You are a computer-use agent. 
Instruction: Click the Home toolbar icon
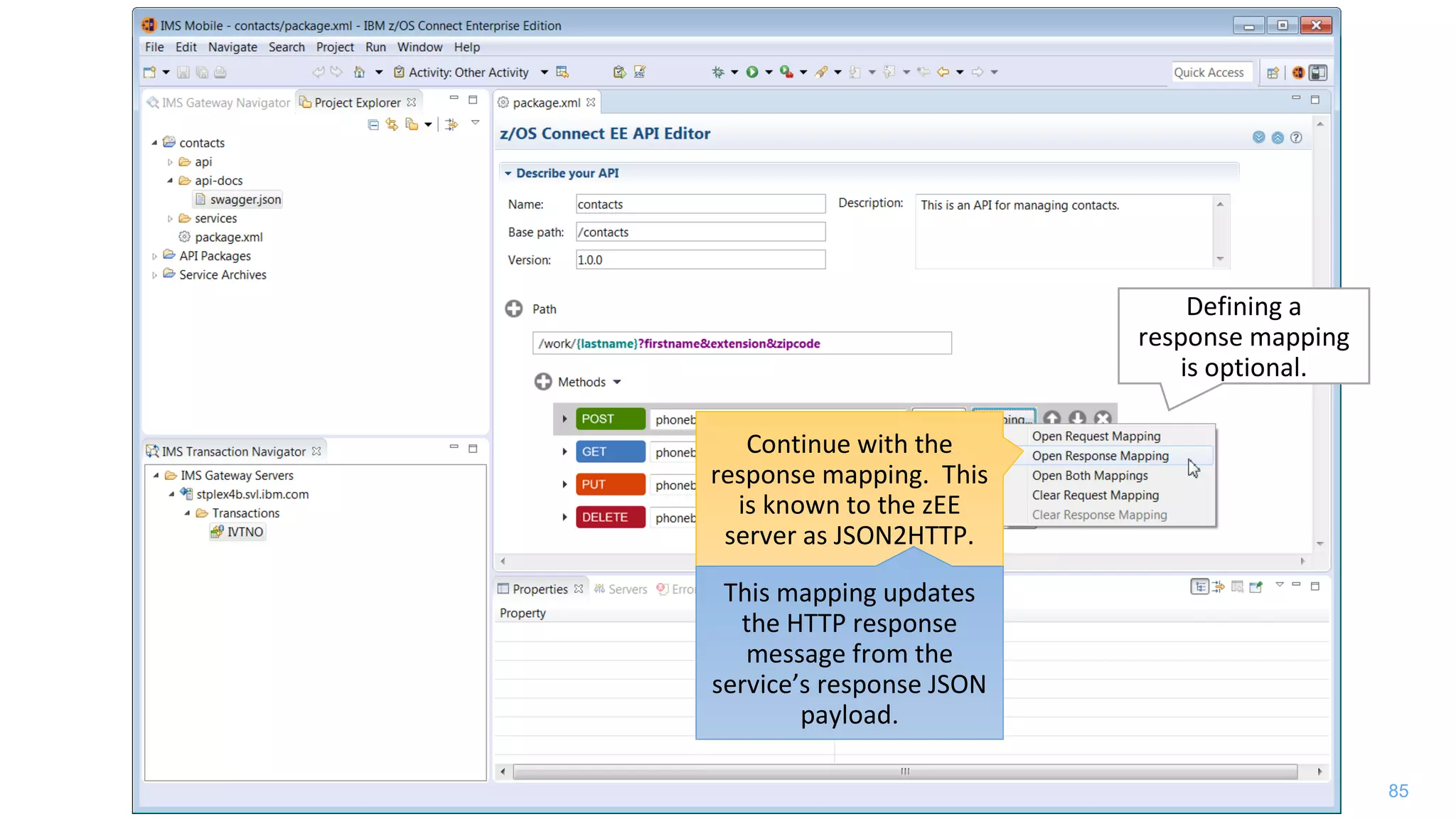click(x=360, y=72)
